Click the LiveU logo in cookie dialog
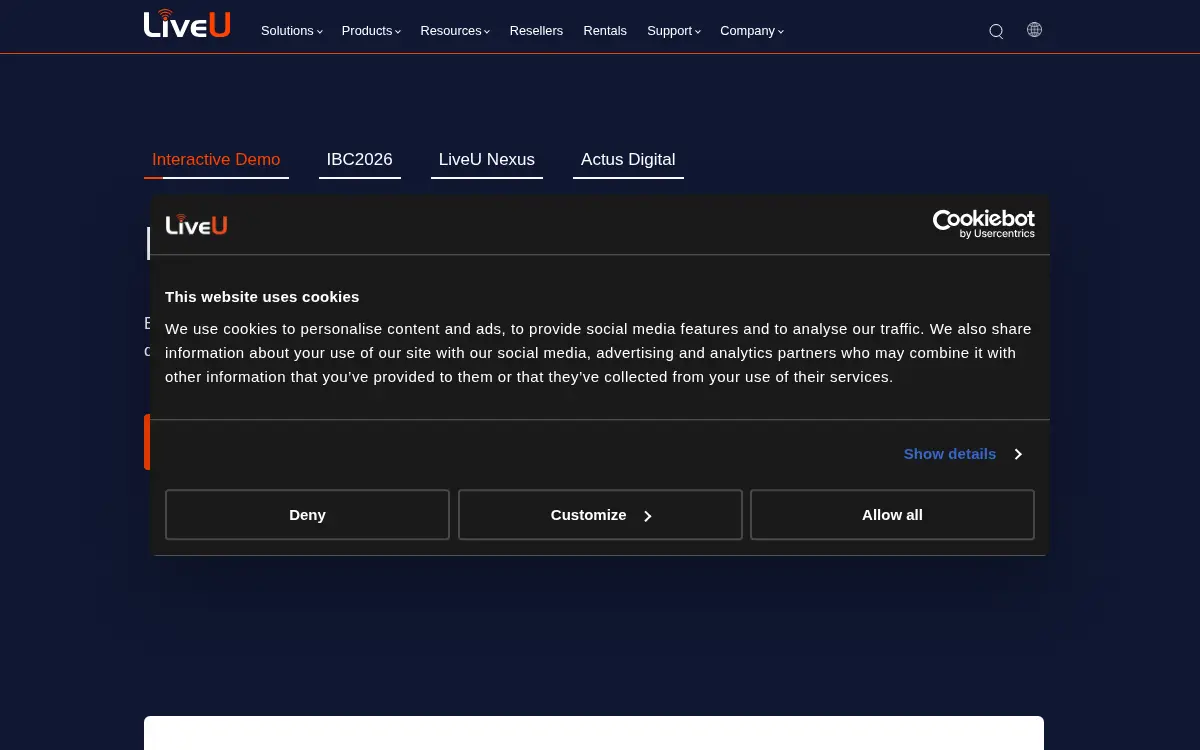Screen dimensions: 1200x750 click(x=196, y=224)
